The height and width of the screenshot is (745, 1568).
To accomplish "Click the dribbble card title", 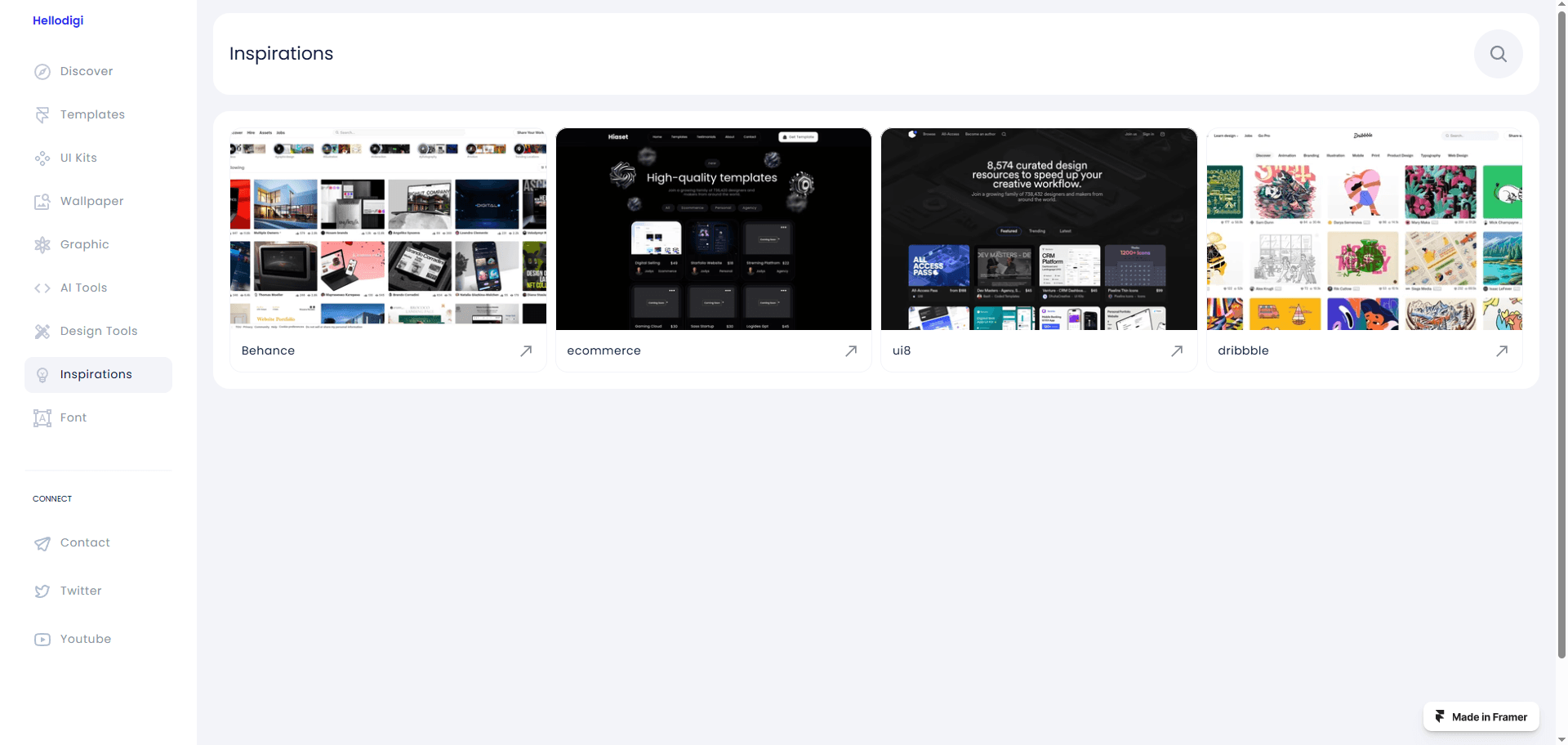I will [x=1243, y=351].
